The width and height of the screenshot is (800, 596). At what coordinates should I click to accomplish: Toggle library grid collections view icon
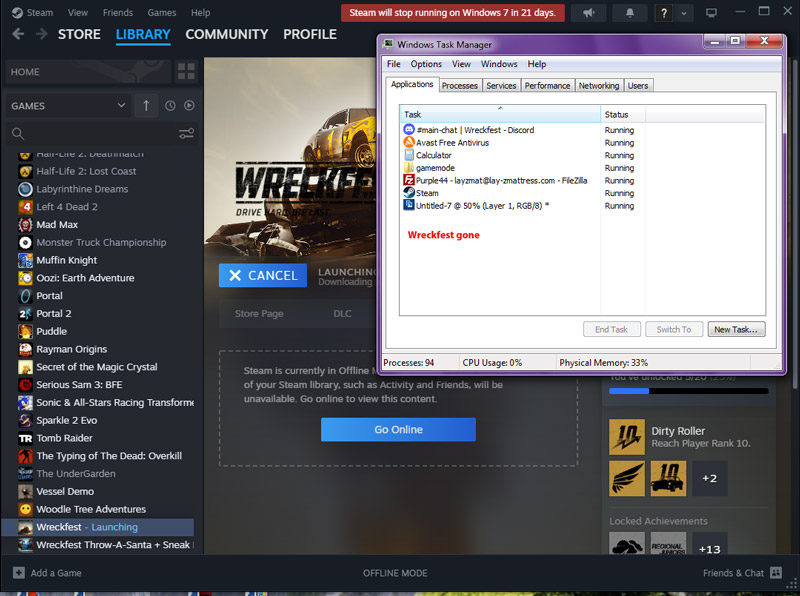tap(186, 71)
